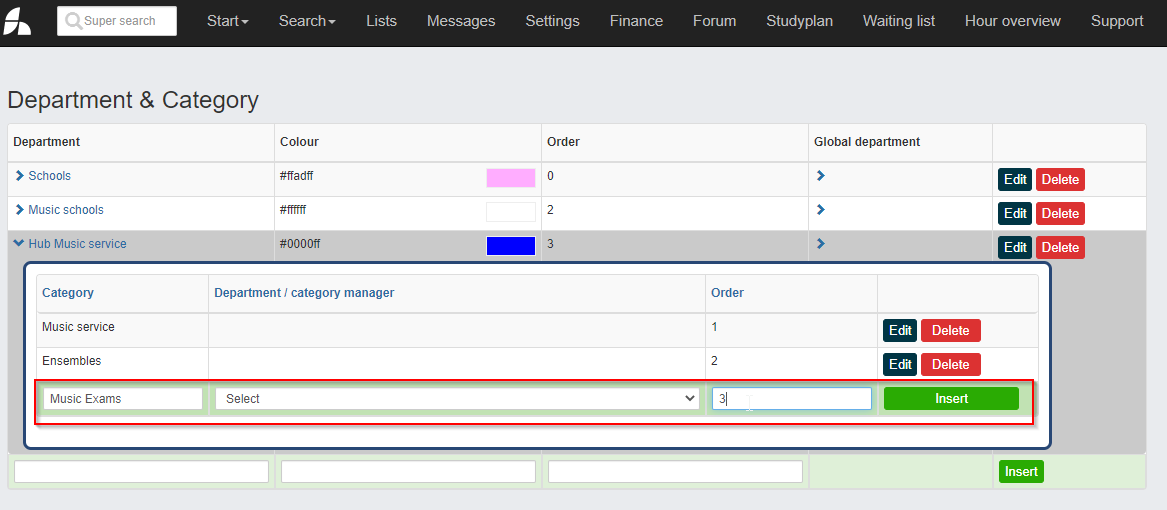This screenshot has height=510, width=1167.
Task: Click the Category column header
Action: [68, 293]
